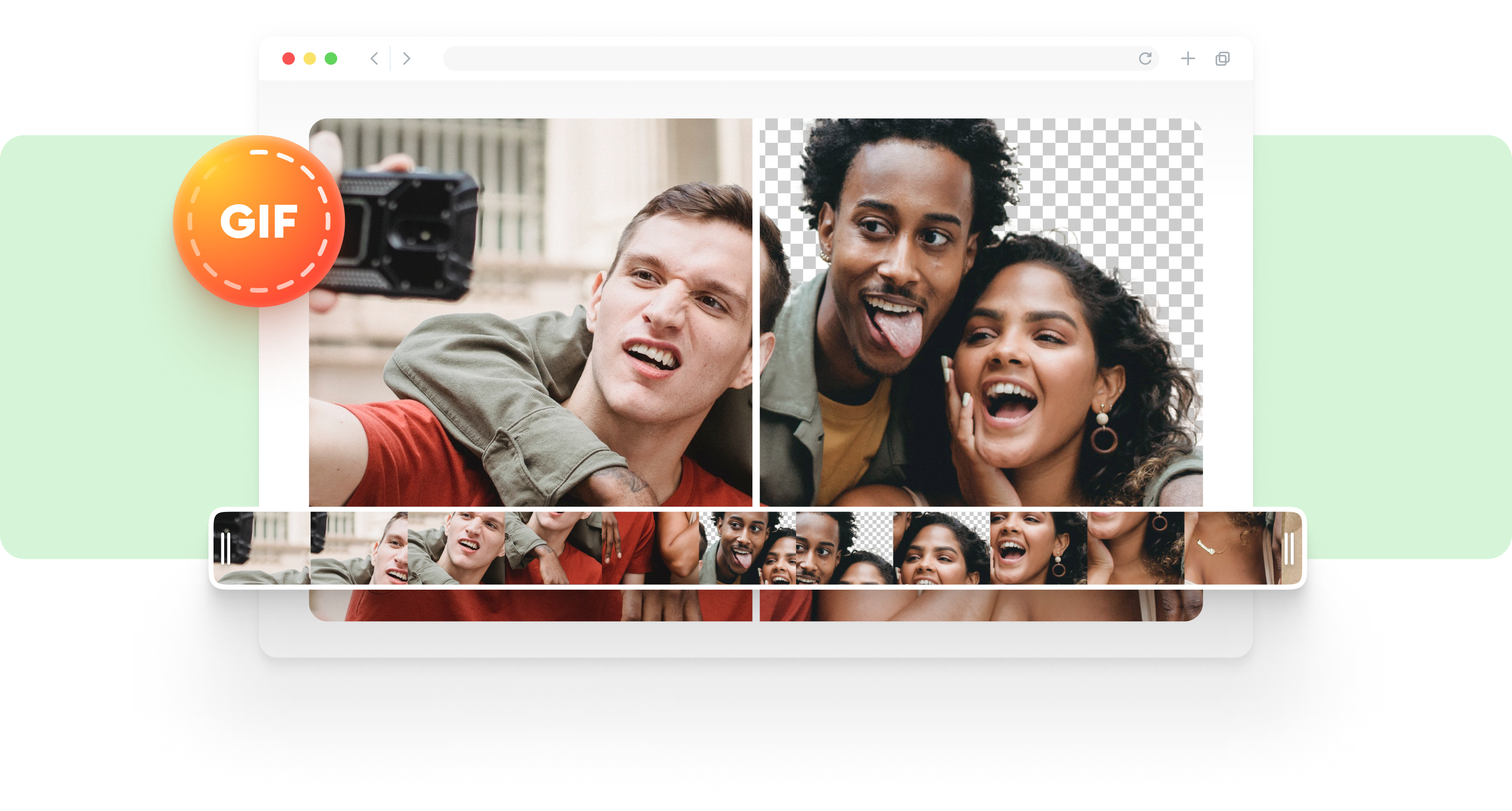Close the window with the red traffic light

coord(289,58)
